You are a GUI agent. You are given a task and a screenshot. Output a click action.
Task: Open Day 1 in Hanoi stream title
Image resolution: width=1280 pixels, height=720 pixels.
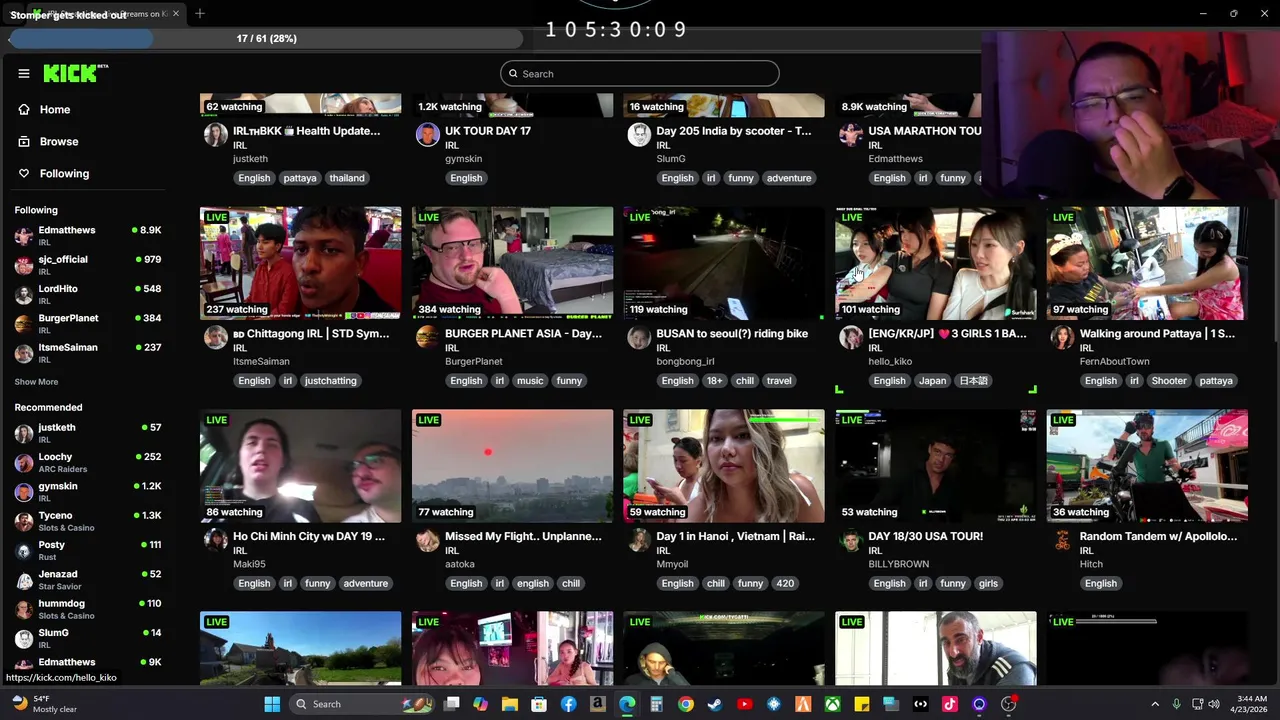(735, 537)
